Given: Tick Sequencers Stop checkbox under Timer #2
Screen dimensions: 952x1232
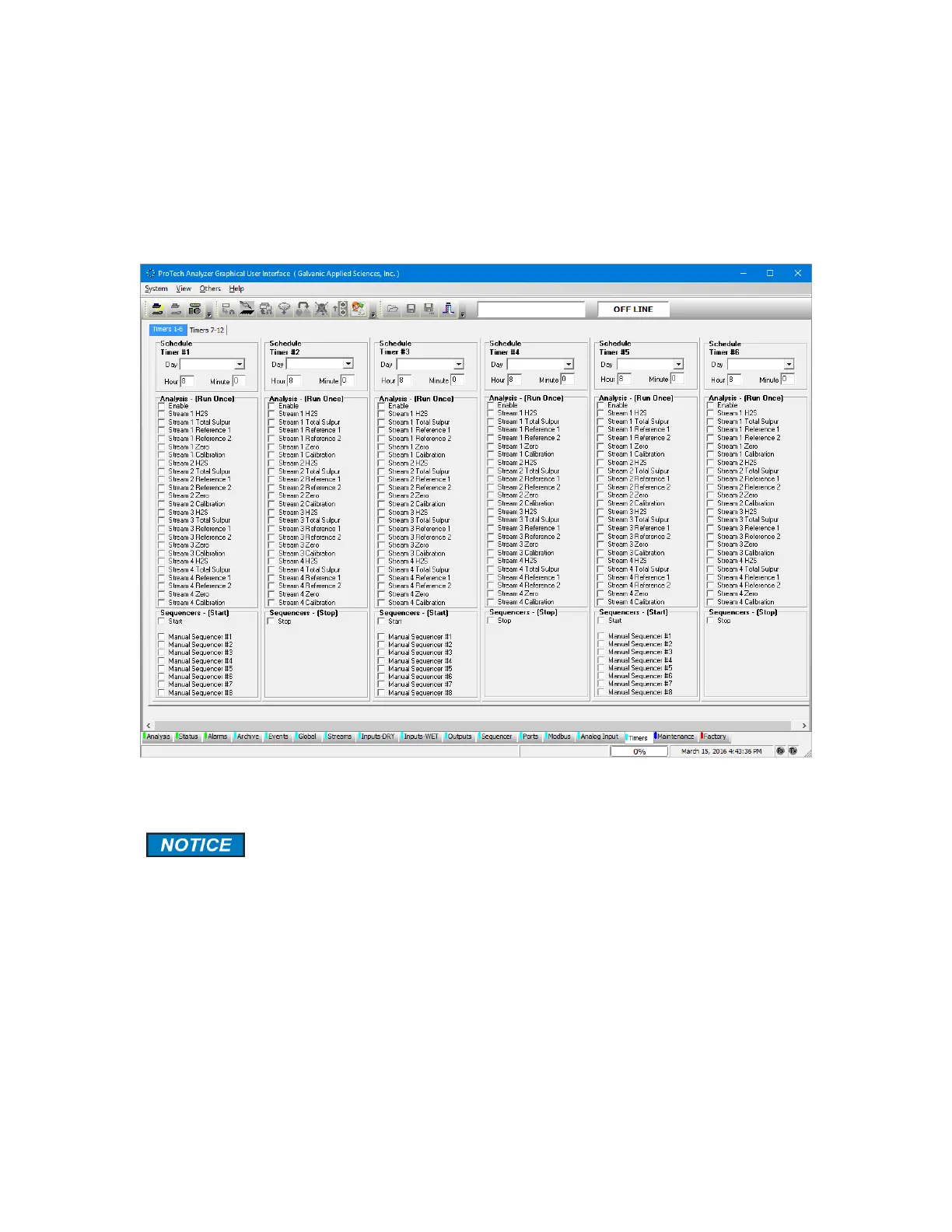Looking at the screenshot, I should (x=271, y=621).
